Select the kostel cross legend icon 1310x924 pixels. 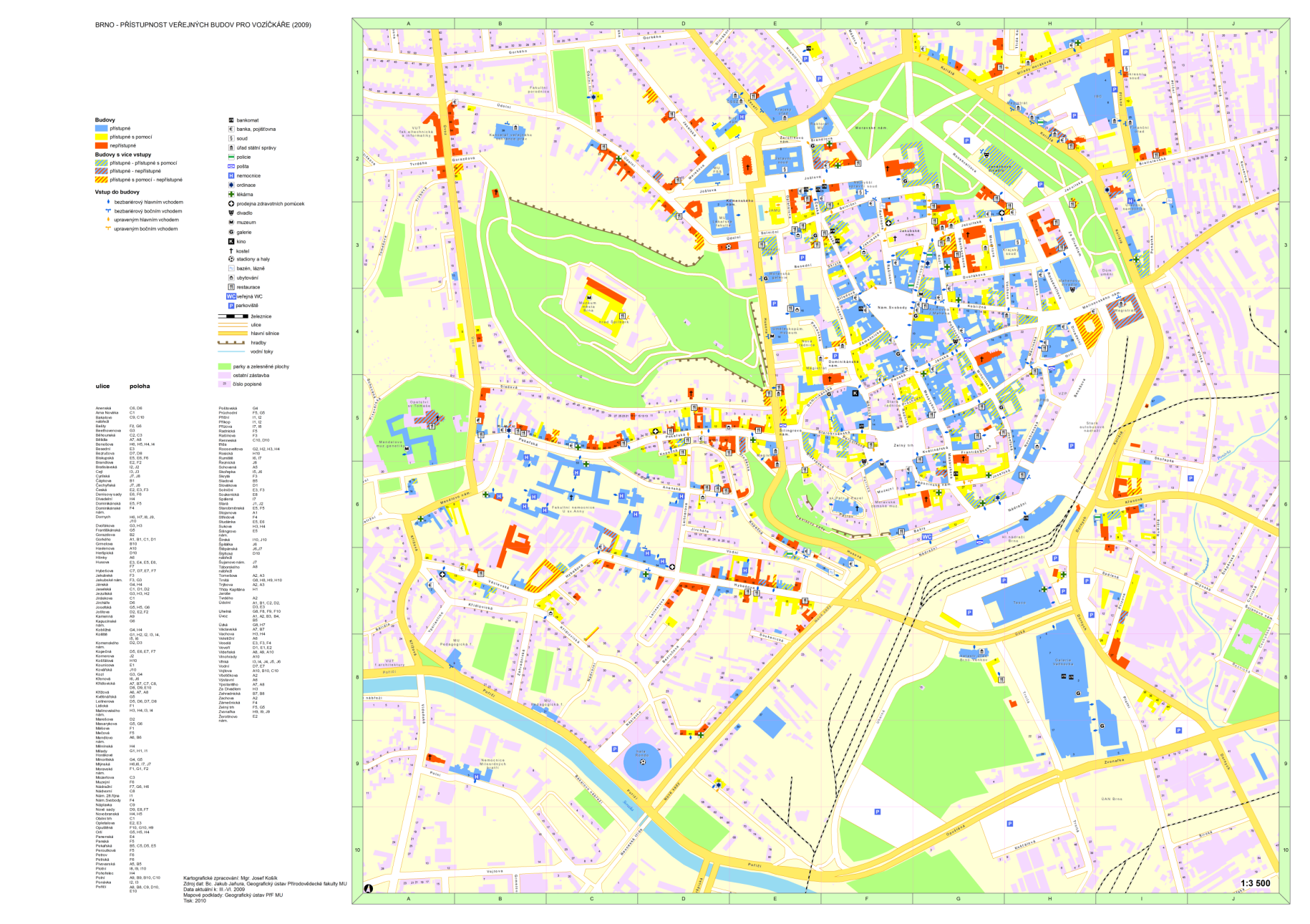pos(231,251)
